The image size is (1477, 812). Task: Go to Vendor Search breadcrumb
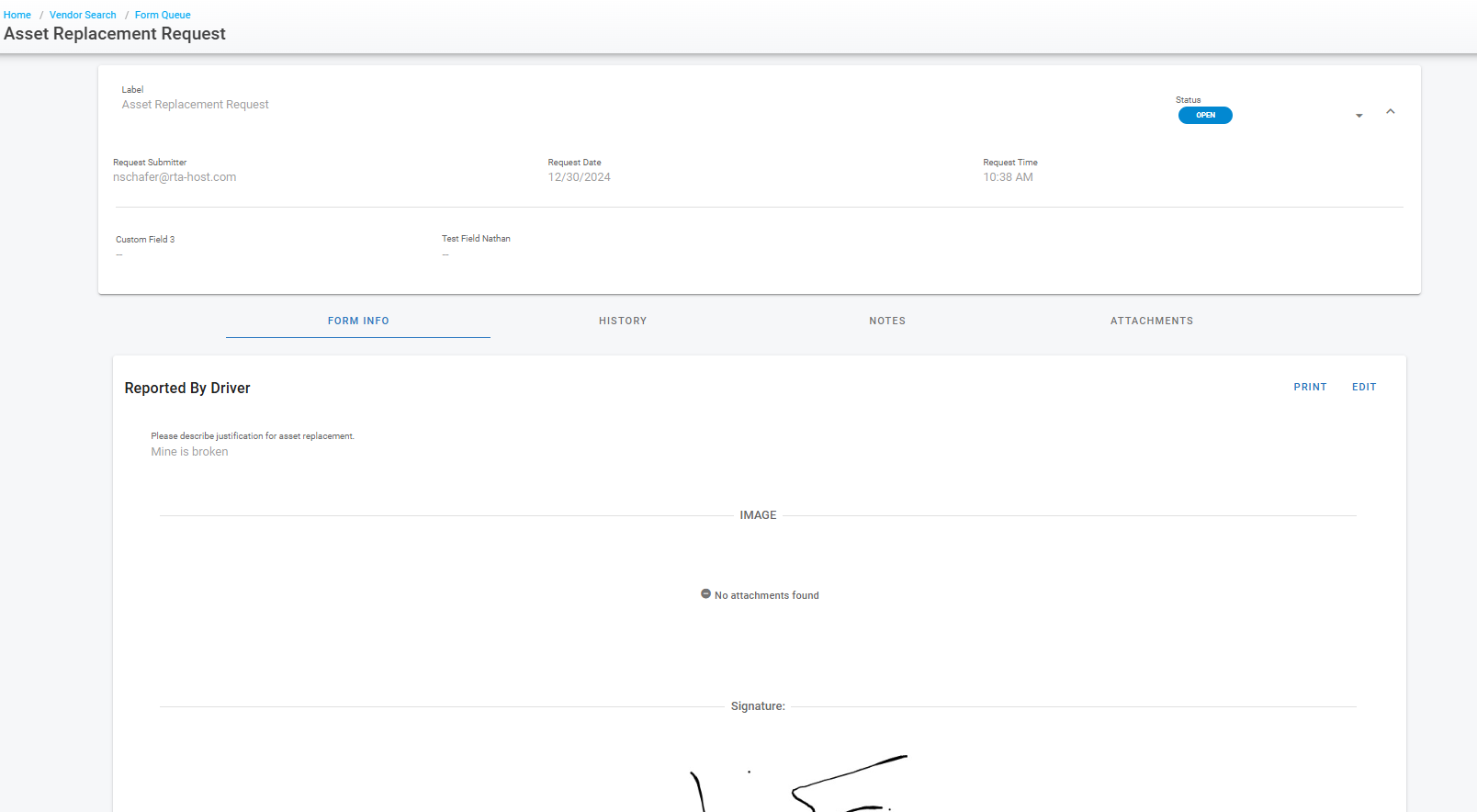(x=83, y=15)
